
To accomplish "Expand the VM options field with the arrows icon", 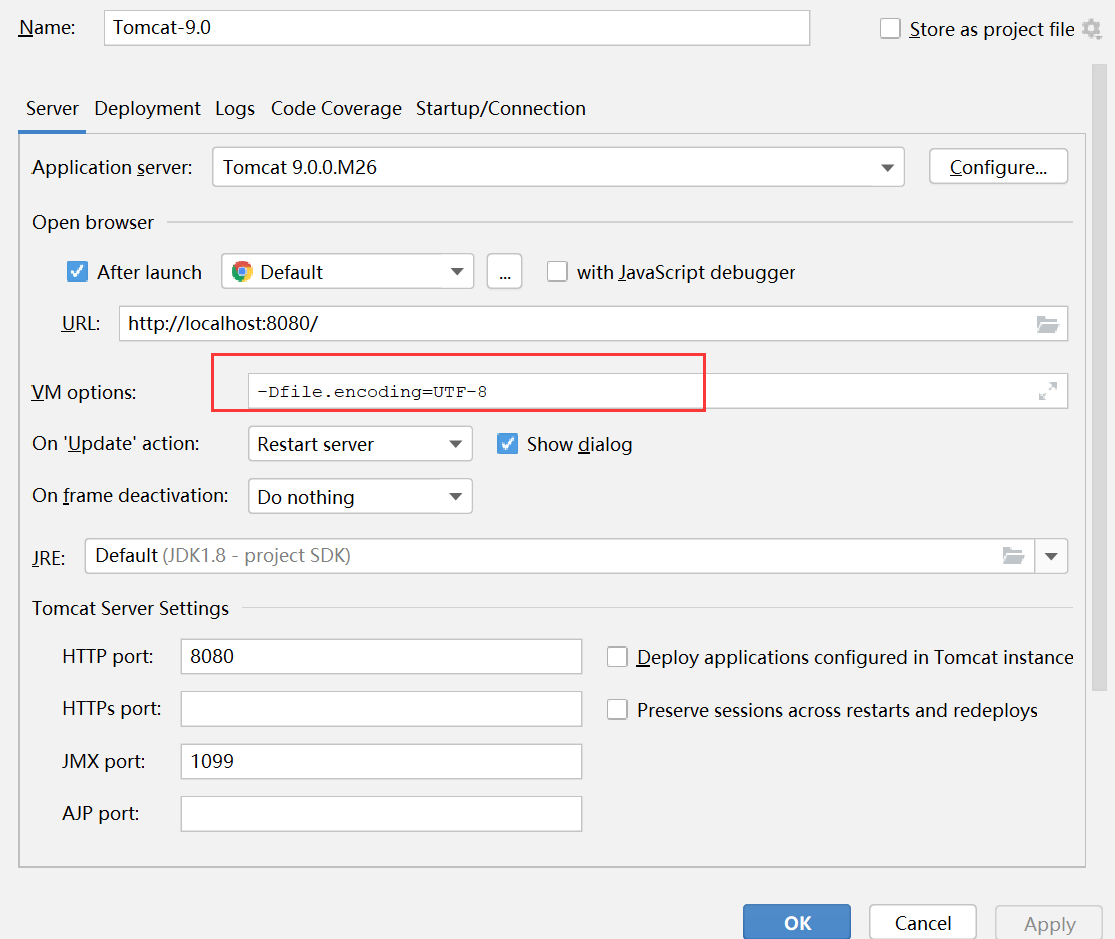I will click(1047, 391).
